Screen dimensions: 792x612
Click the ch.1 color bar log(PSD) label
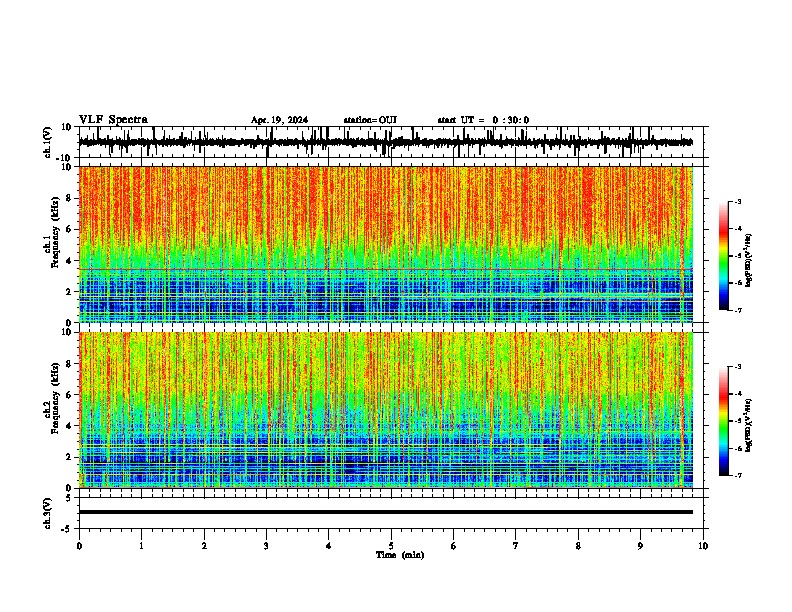[749, 261]
